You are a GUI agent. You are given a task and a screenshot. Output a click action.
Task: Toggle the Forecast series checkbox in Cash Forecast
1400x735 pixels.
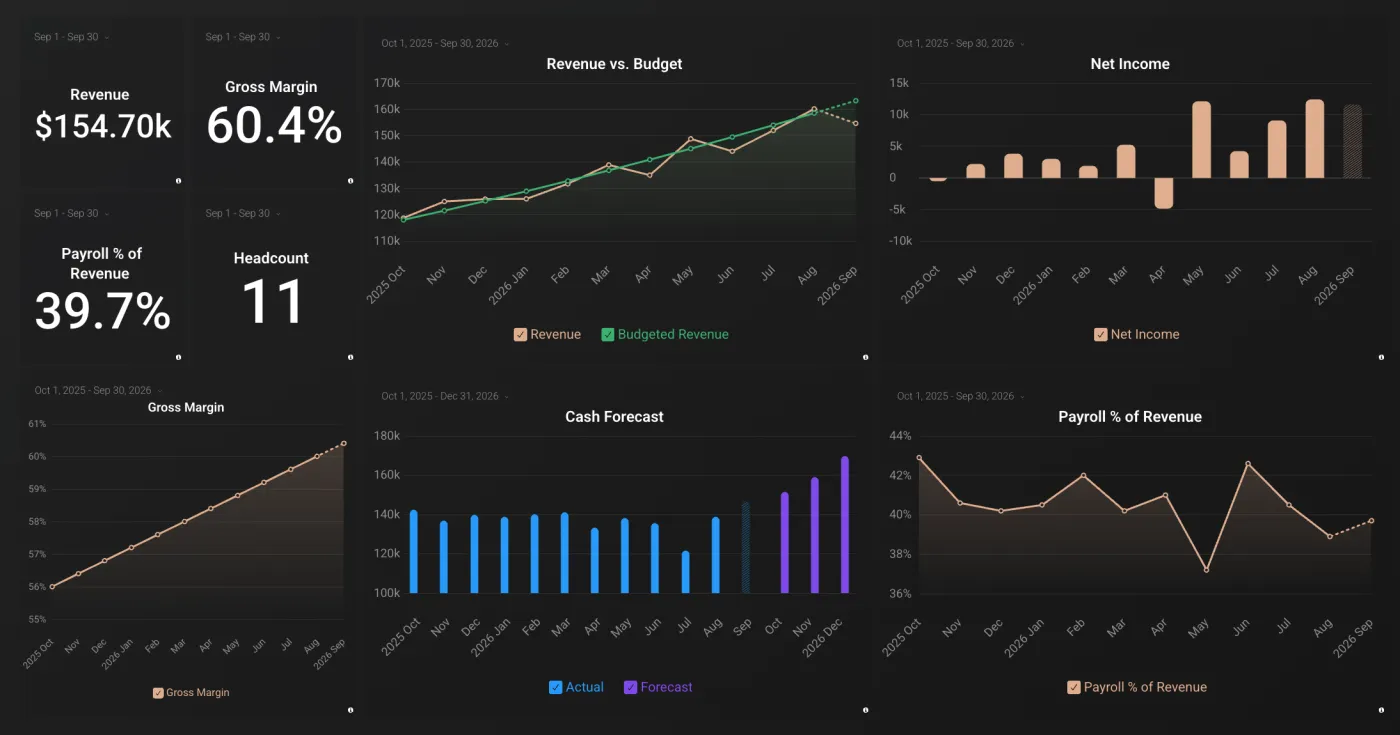point(630,688)
